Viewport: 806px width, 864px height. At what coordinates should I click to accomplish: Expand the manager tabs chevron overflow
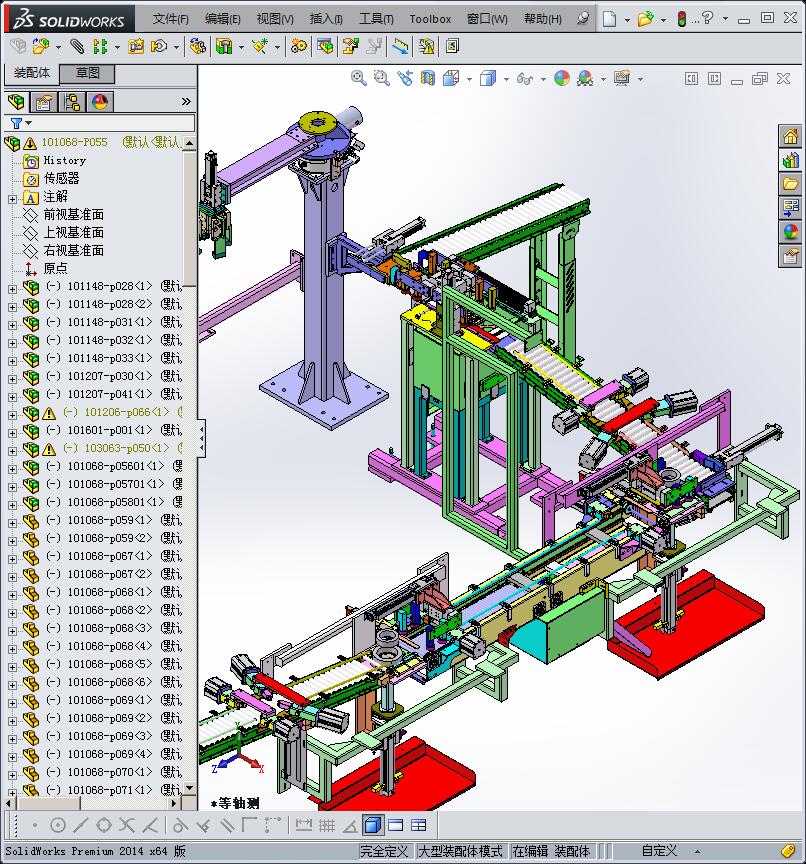186,101
